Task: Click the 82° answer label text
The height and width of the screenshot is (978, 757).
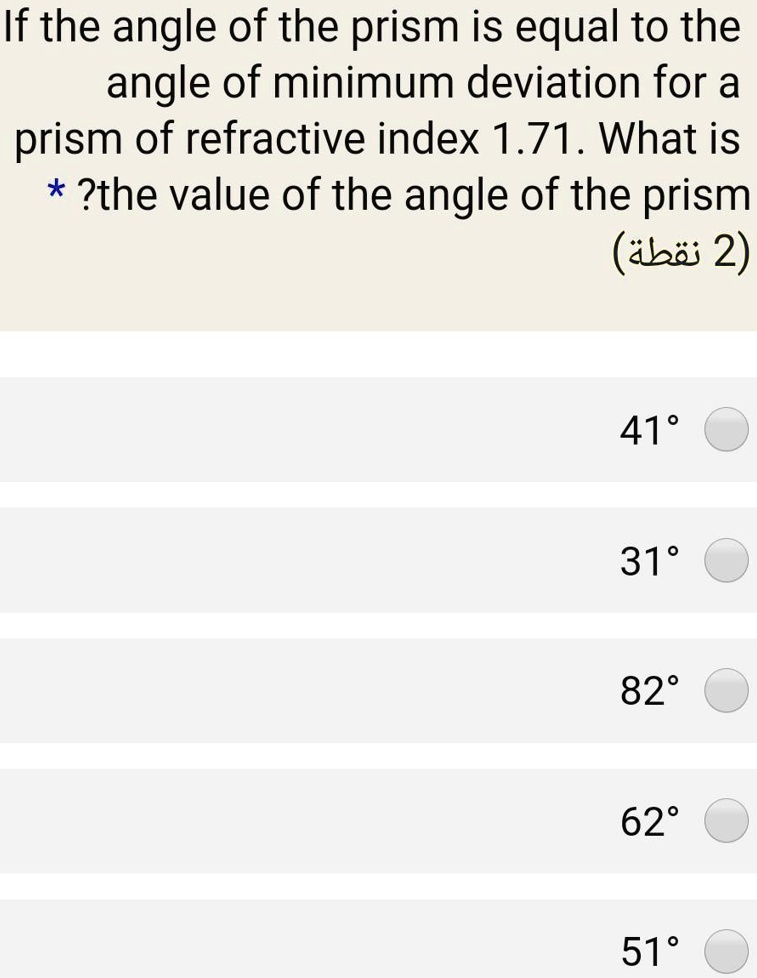Action: (648, 691)
